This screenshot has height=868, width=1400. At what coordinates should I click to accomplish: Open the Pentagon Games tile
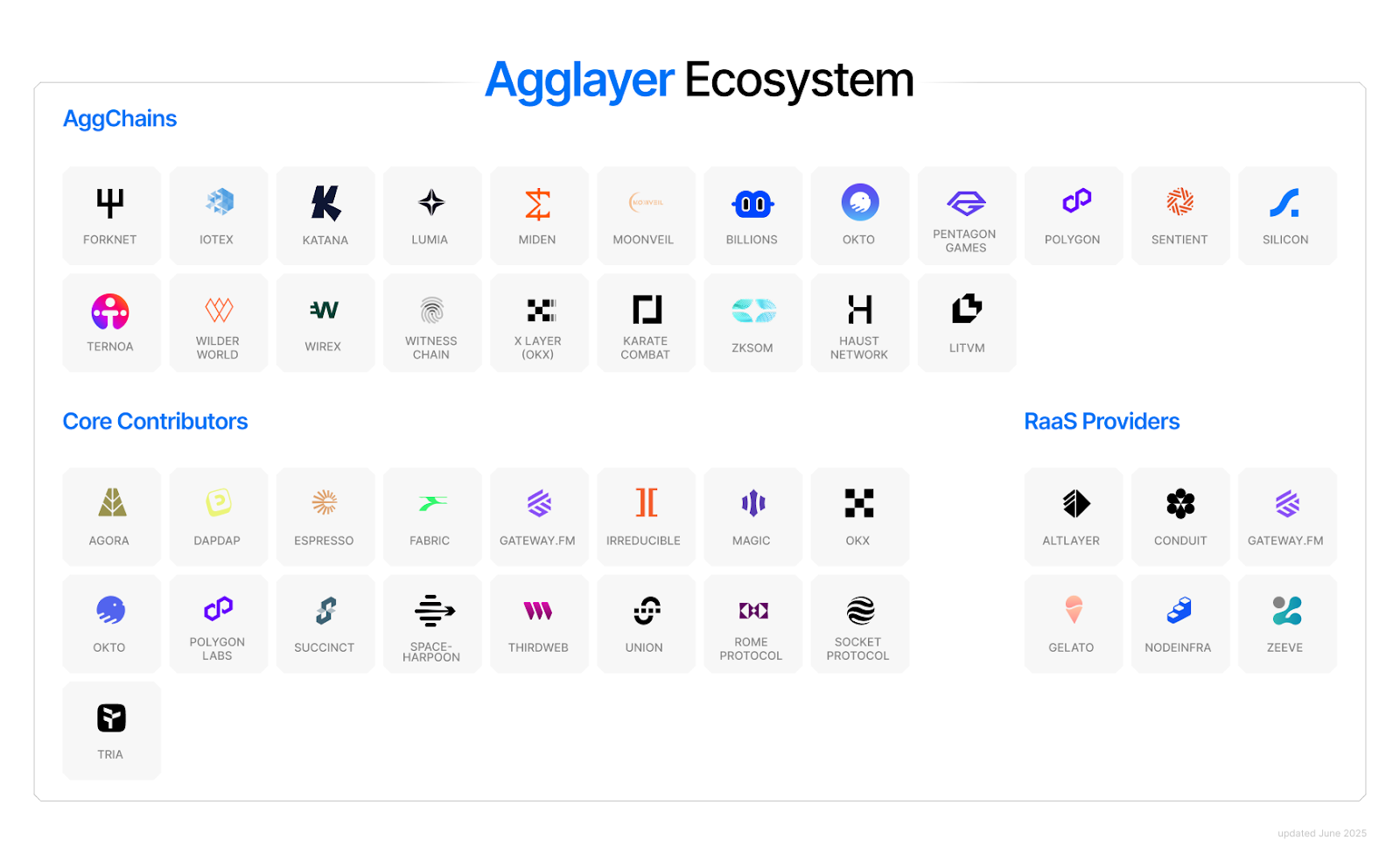pyautogui.click(x=966, y=215)
